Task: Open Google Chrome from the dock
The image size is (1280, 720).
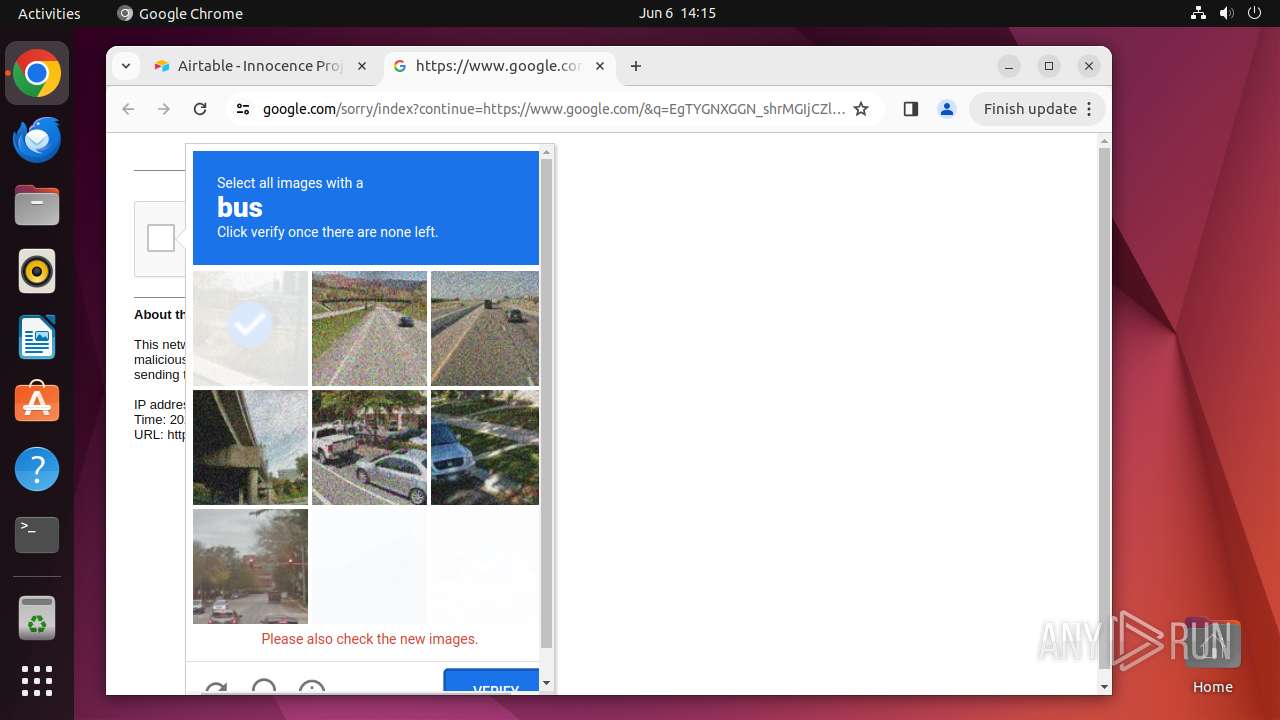Action: point(37,73)
